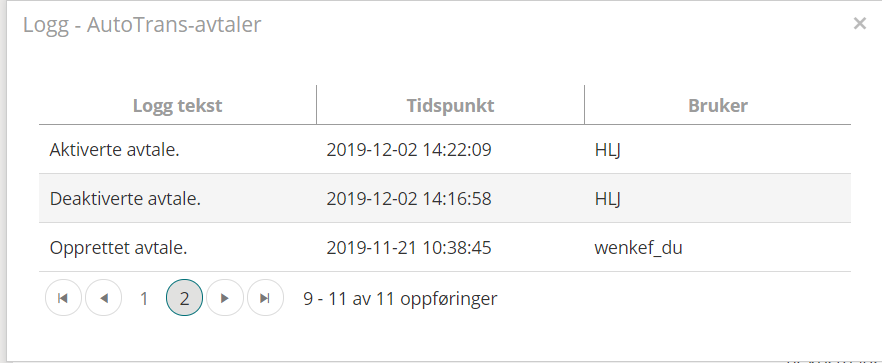Select page 1 in the pager
Image resolution: width=882 pixels, height=363 pixels.
tap(144, 298)
